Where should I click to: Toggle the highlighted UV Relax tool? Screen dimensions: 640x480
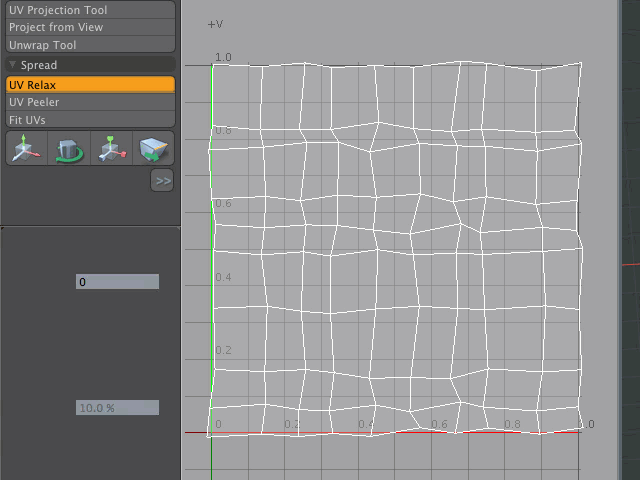coord(88,85)
